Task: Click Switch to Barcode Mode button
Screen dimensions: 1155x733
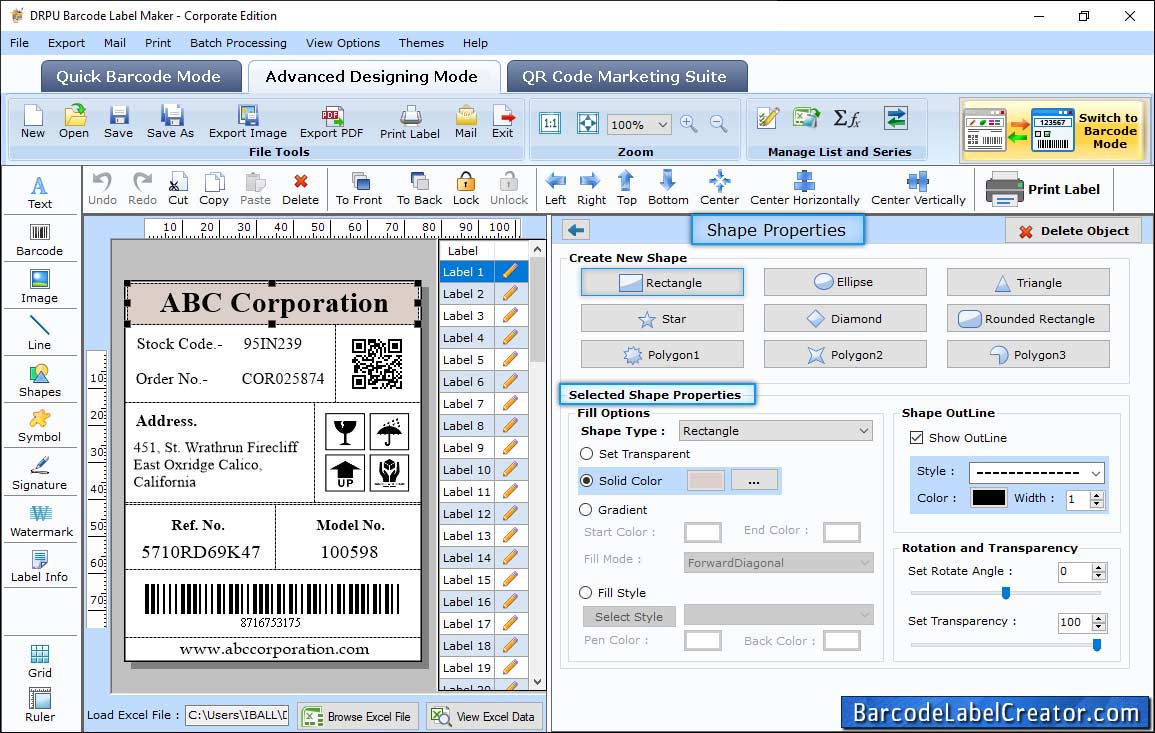Action: [1053, 130]
